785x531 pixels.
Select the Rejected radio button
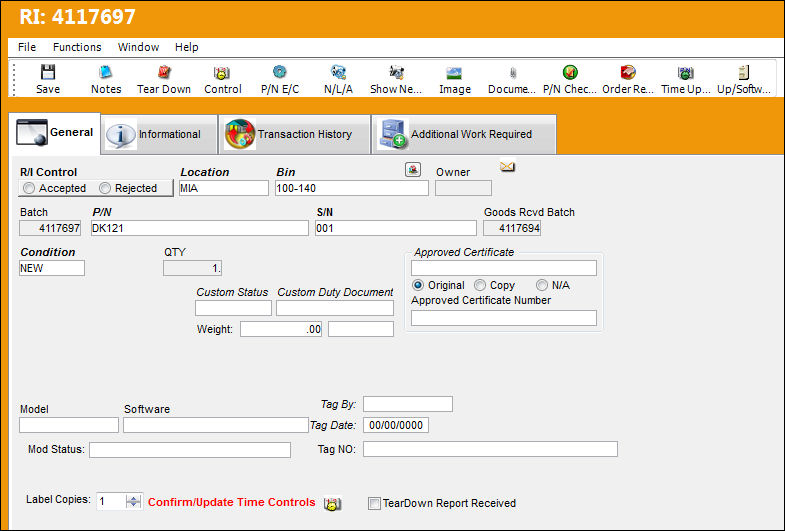[105, 188]
